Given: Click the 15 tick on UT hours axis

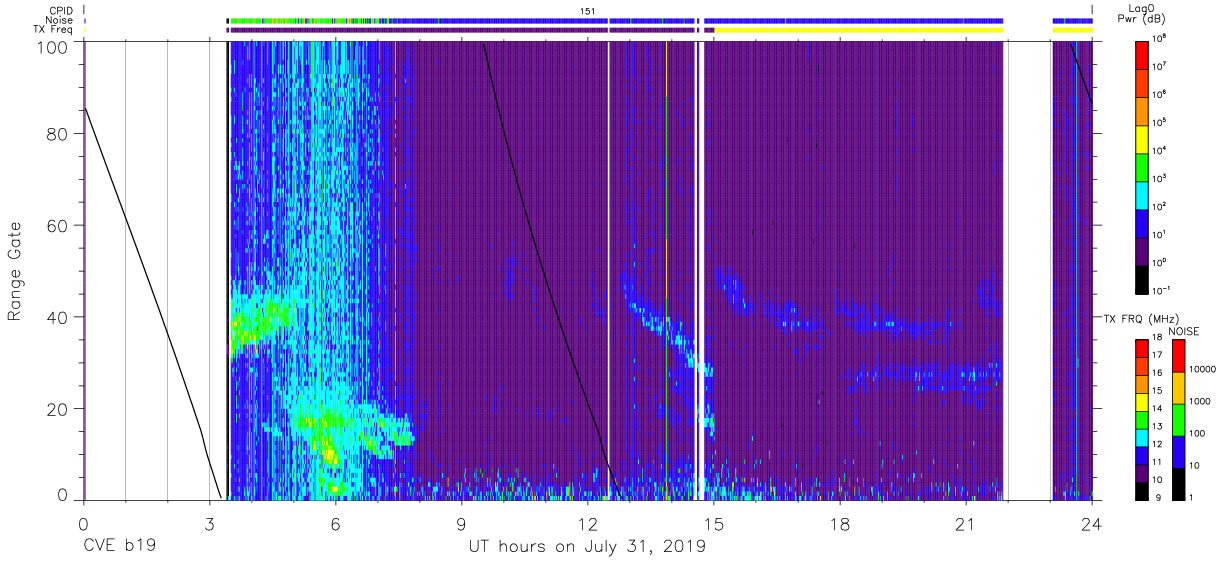Looking at the screenshot, I should (713, 523).
